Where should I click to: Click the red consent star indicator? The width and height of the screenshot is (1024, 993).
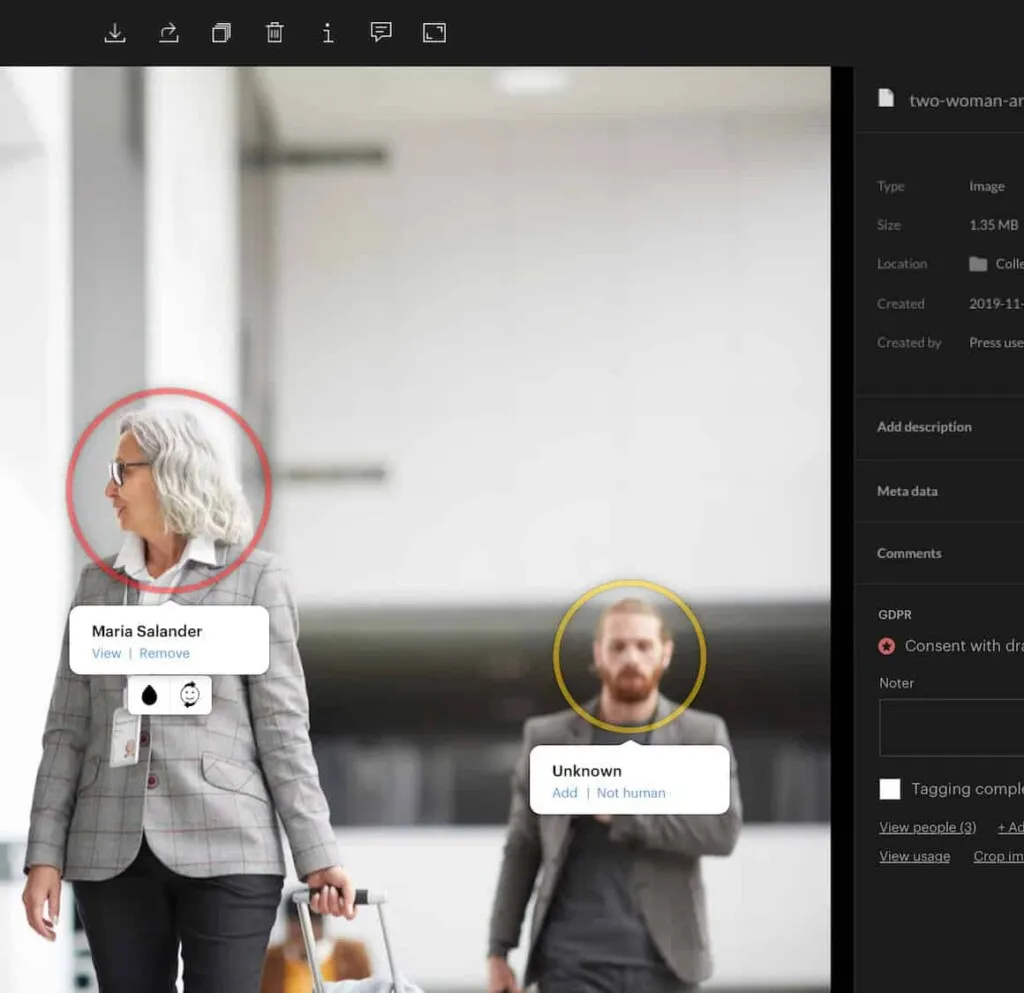point(886,646)
